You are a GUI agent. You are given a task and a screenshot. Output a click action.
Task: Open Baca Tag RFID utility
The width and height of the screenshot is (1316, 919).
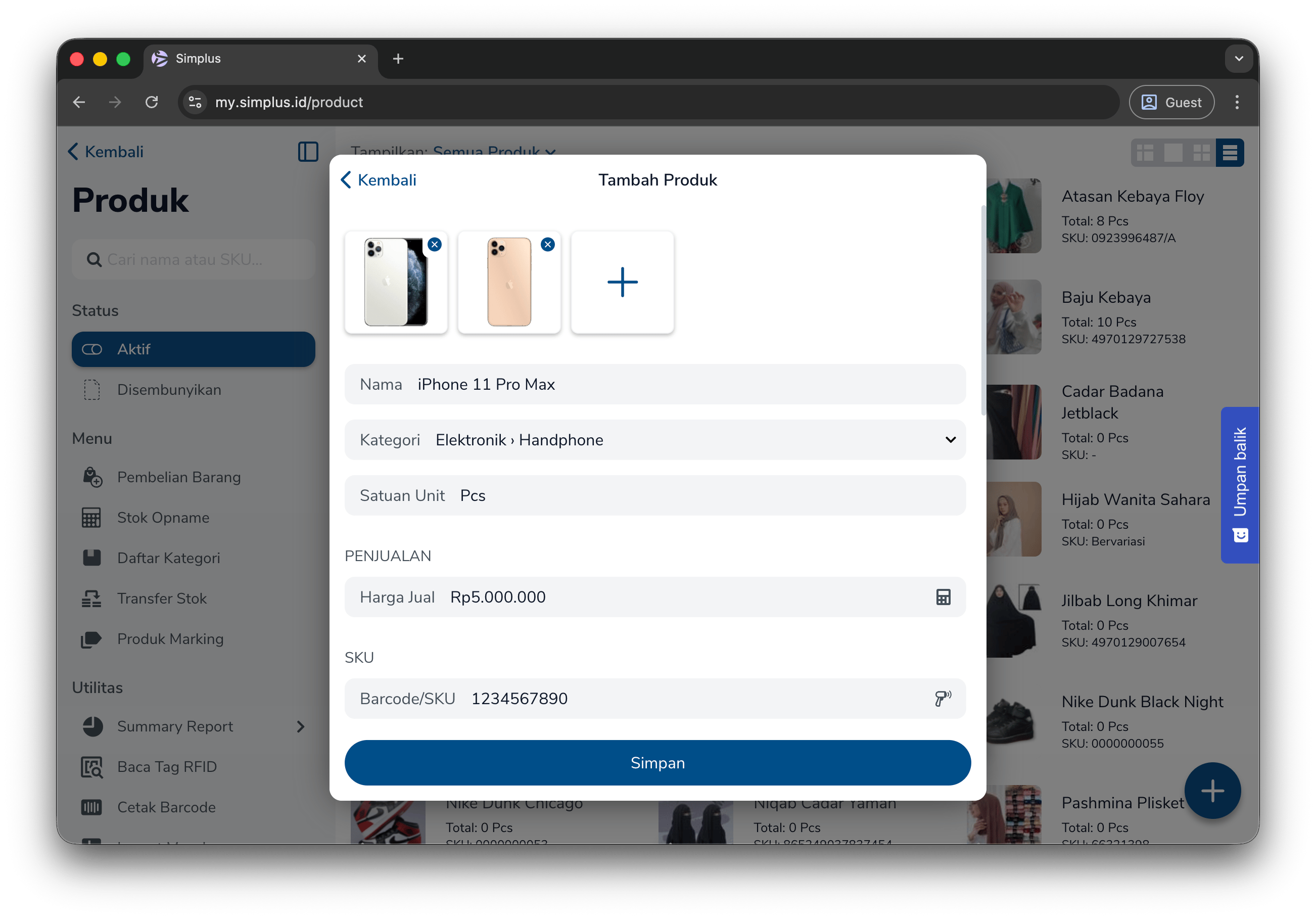(x=193, y=766)
